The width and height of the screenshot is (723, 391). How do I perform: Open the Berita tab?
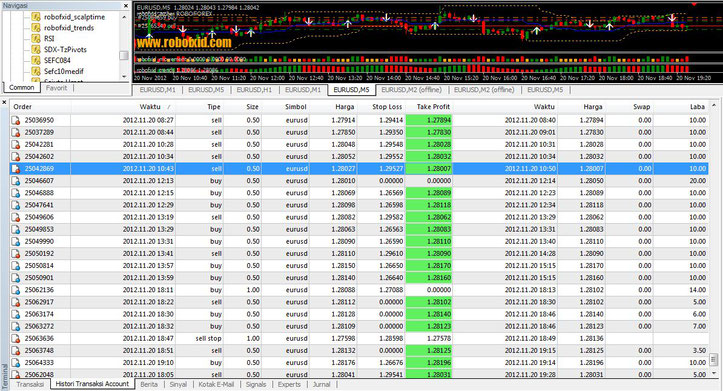[x=149, y=384]
